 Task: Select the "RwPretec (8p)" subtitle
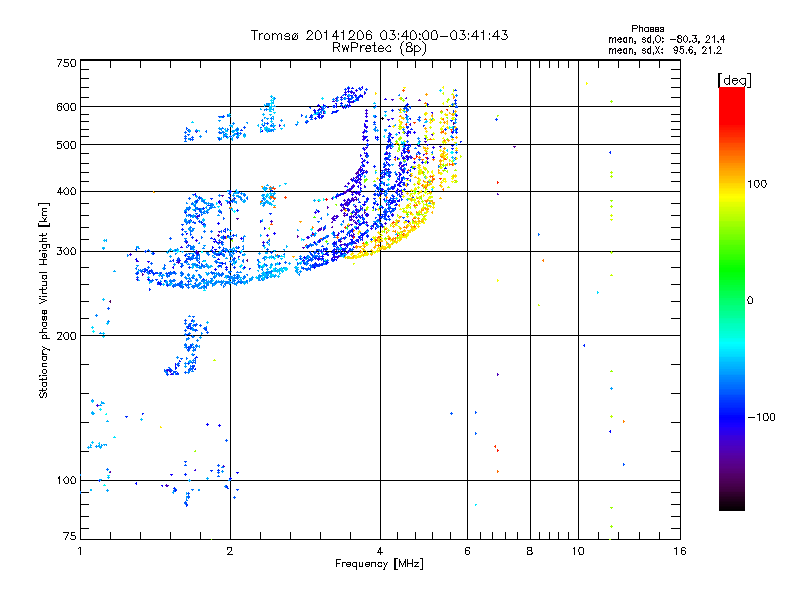tap(379, 48)
